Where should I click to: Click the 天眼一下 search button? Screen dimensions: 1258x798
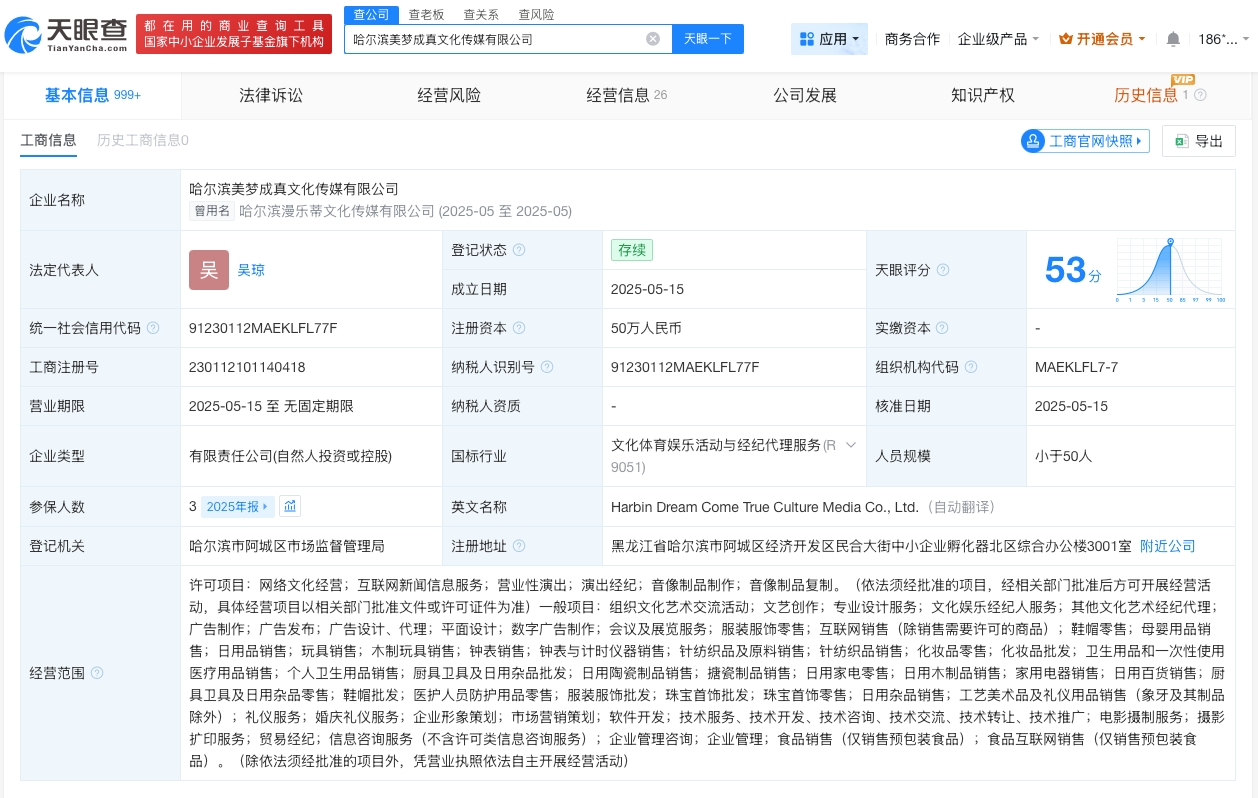click(x=708, y=39)
